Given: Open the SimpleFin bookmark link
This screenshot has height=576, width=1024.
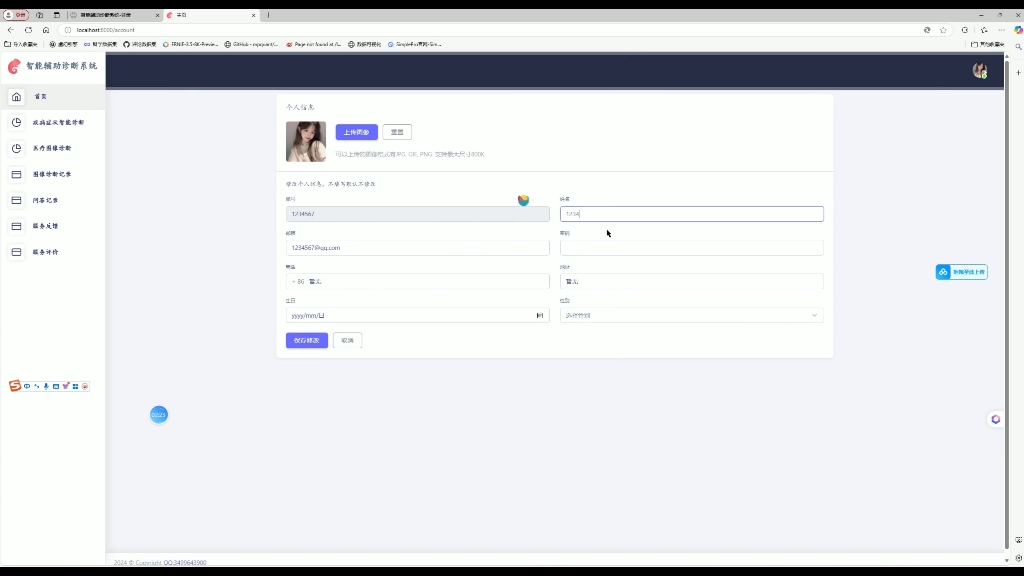Looking at the screenshot, I should pyautogui.click(x=415, y=44).
